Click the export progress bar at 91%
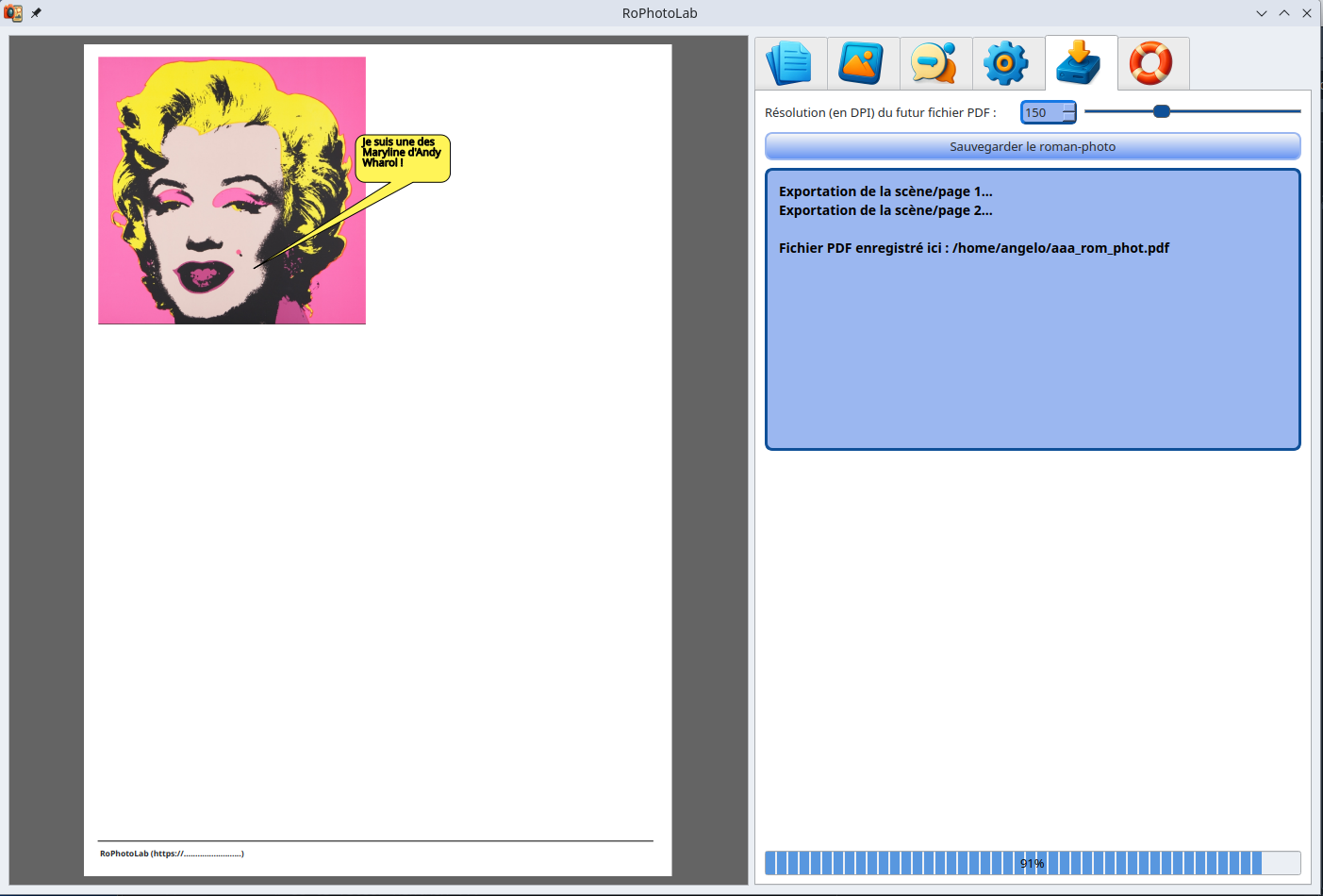 coord(1032,863)
